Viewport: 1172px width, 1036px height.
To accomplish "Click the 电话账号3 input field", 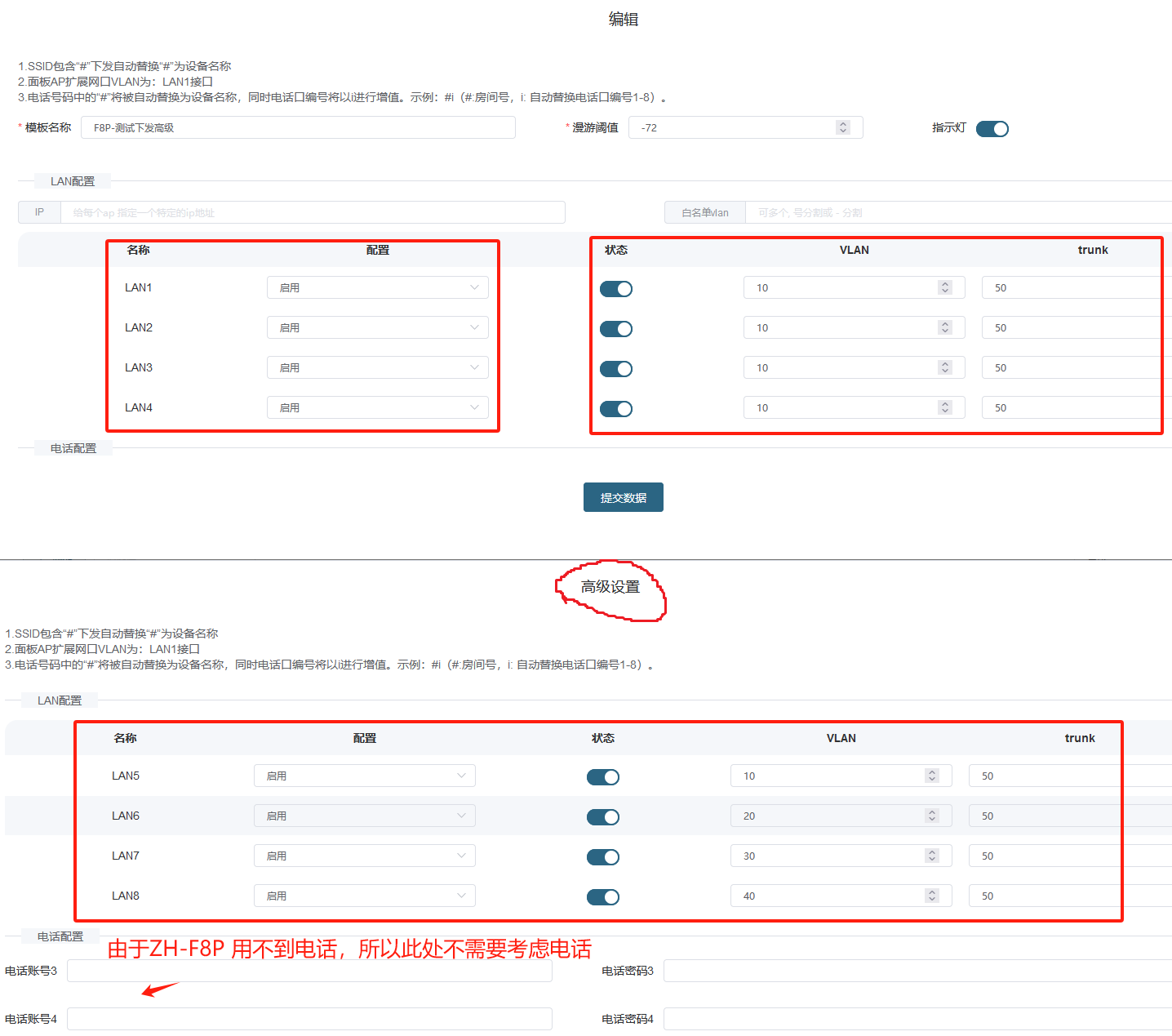I will click(x=309, y=971).
